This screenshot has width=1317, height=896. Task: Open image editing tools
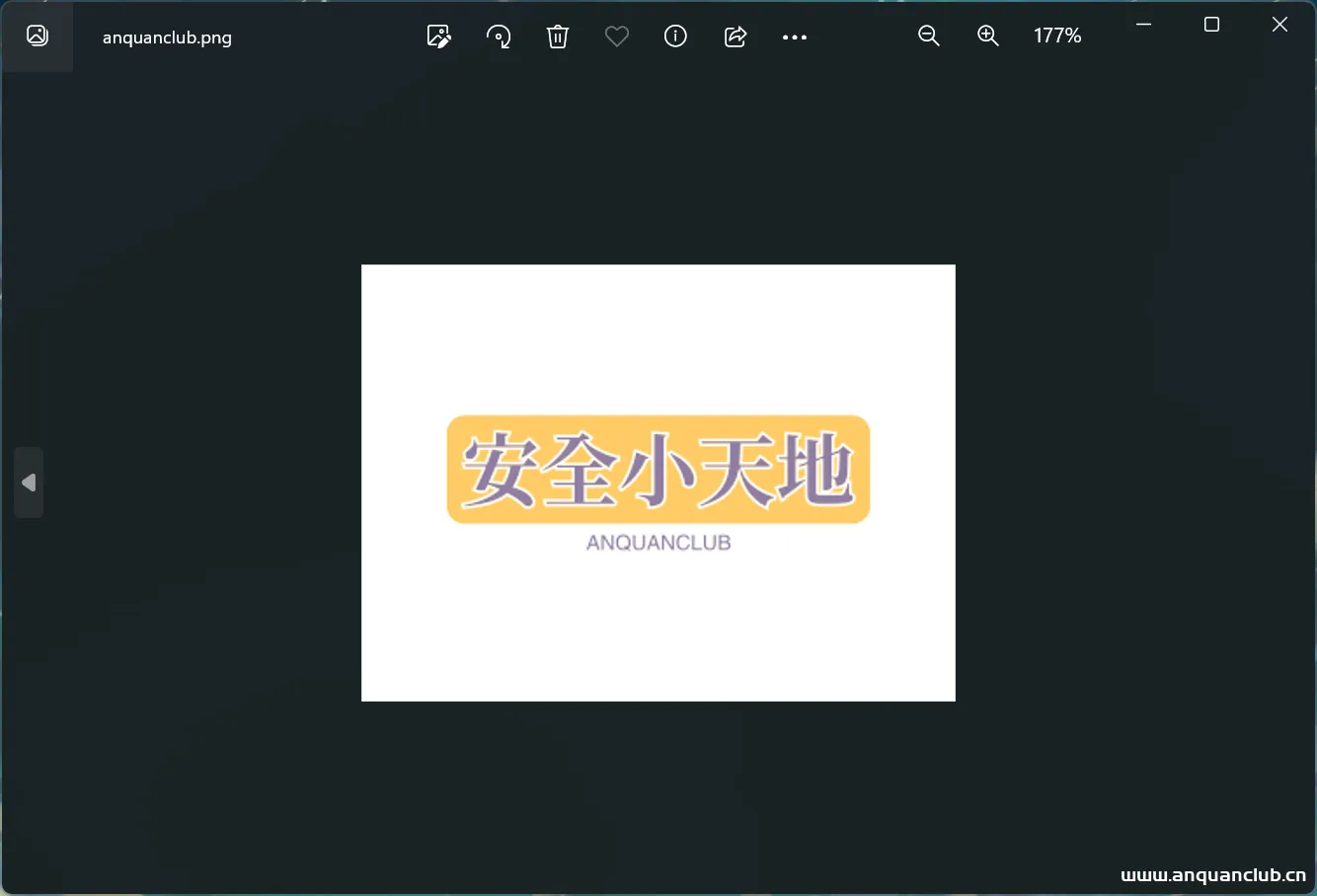tap(439, 36)
